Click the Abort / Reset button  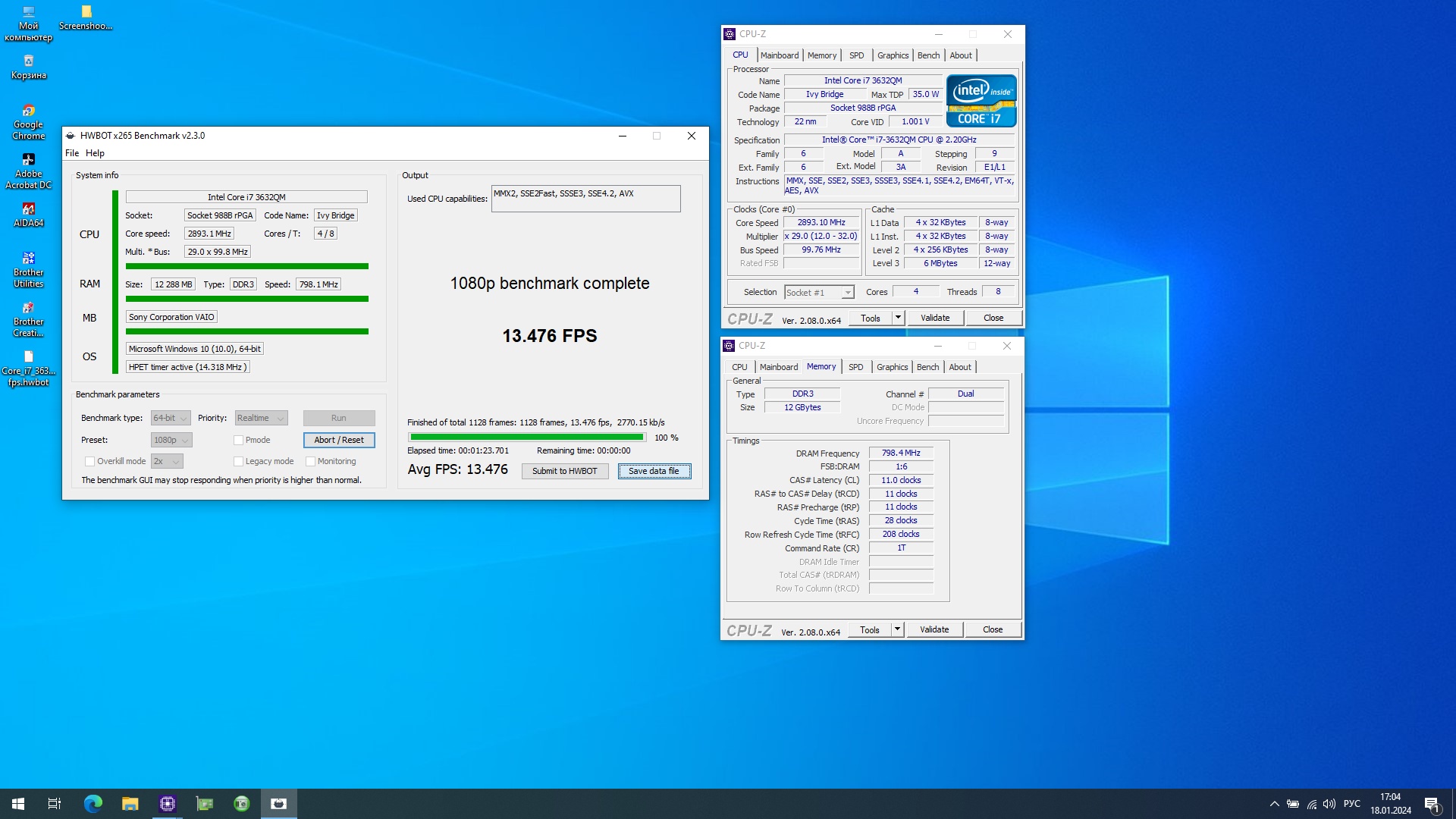(339, 440)
